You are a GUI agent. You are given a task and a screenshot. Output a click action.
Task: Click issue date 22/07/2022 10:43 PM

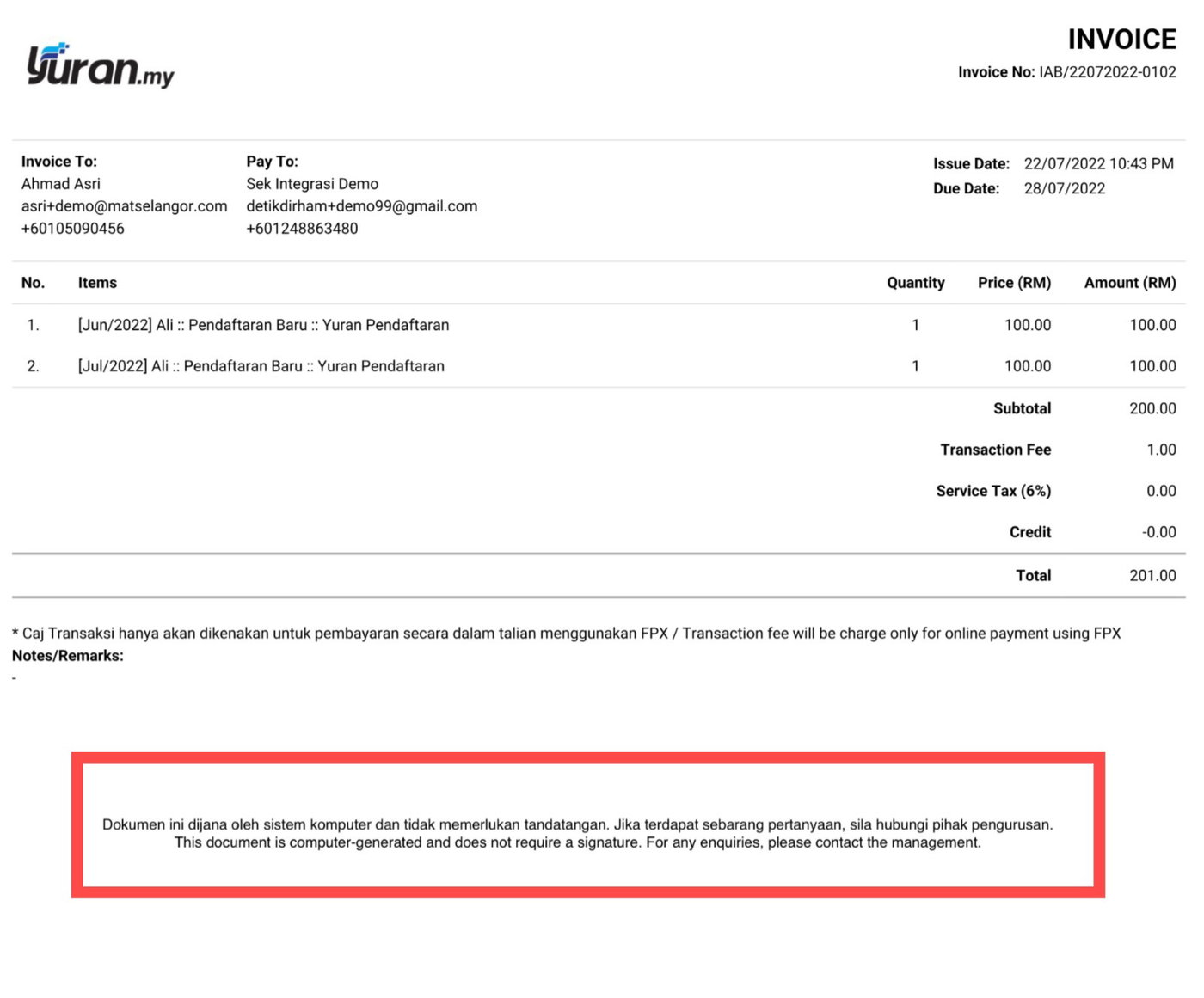click(x=1099, y=164)
